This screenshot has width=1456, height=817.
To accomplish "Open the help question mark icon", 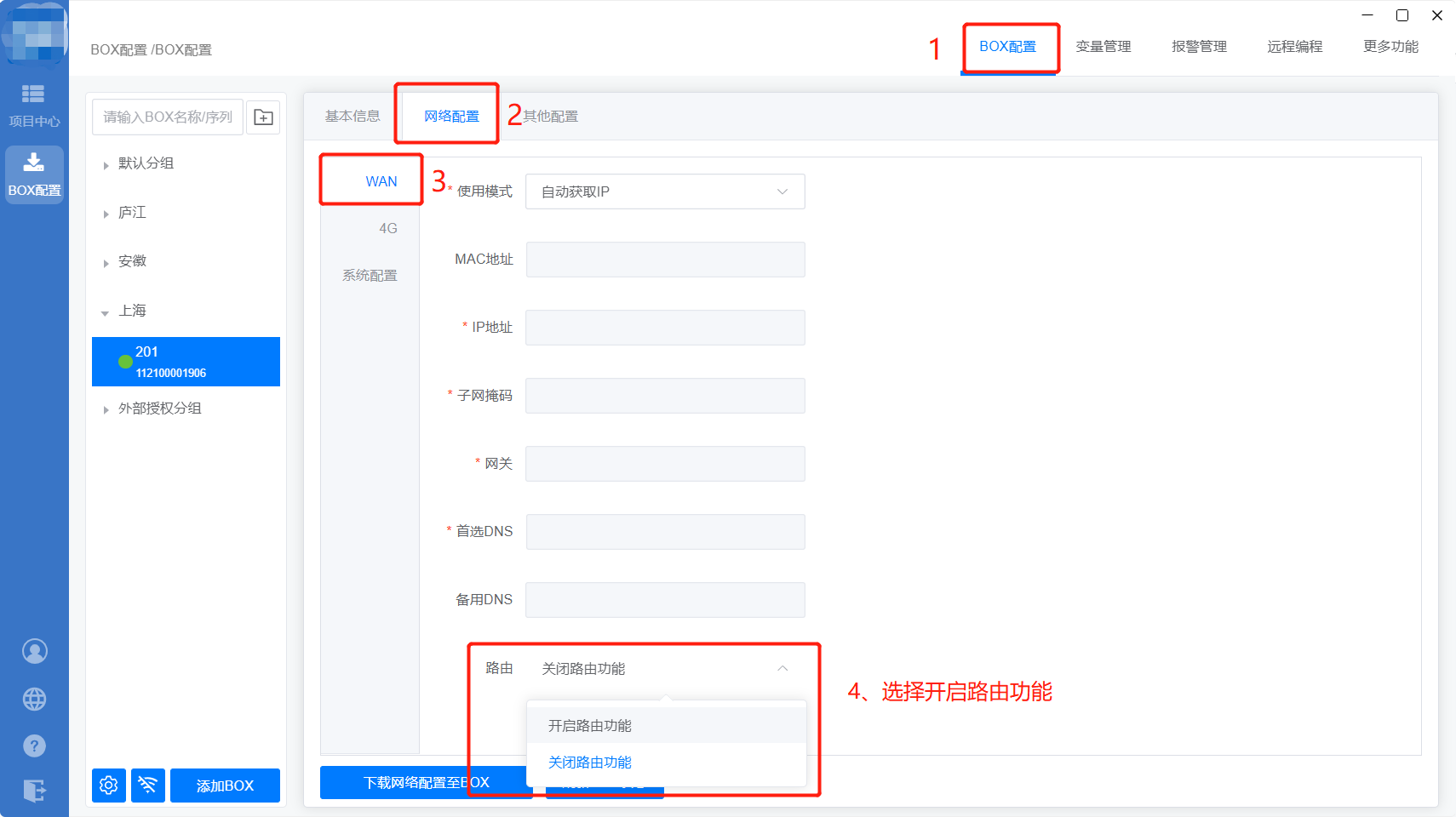I will (34, 746).
